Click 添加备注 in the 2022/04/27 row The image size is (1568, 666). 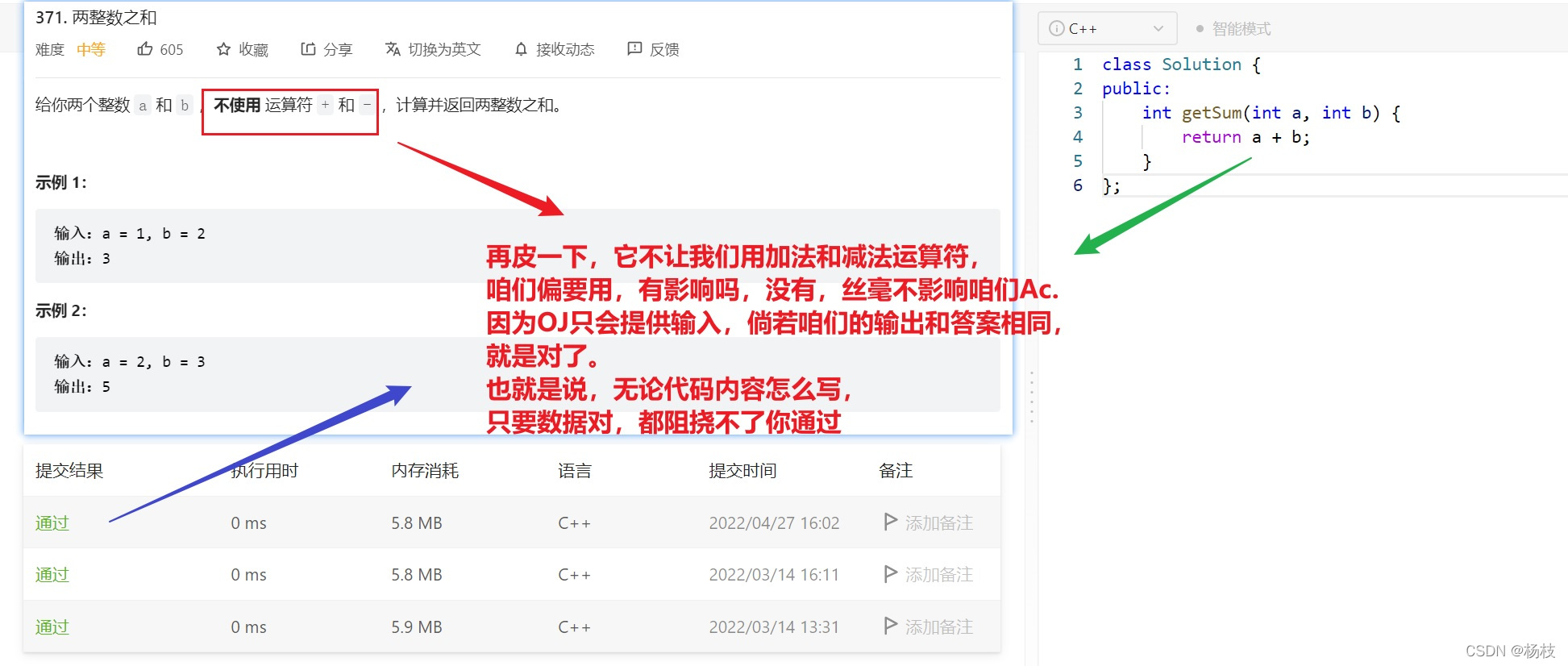click(x=939, y=523)
